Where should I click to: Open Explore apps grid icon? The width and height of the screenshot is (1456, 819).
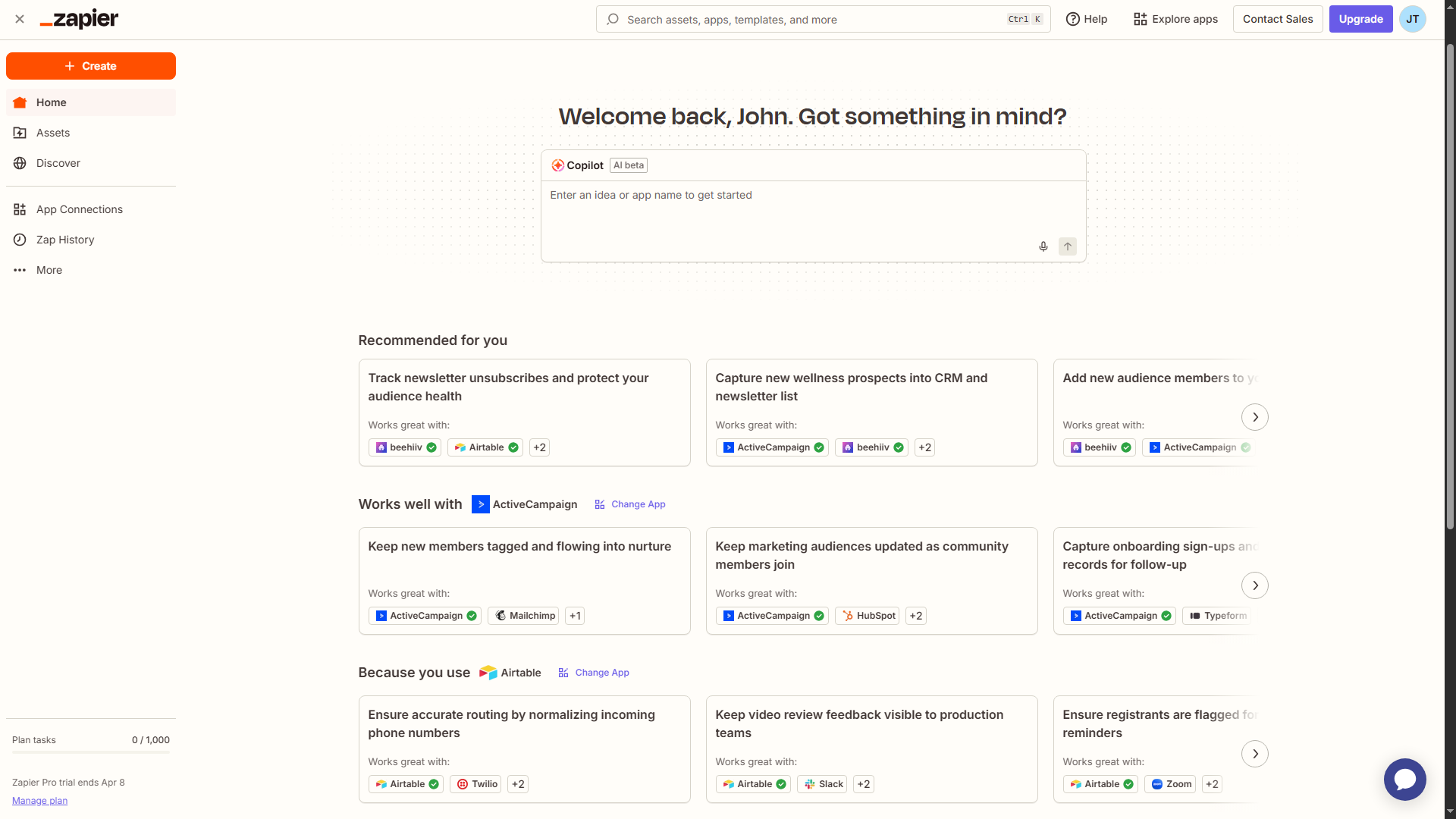click(x=1140, y=19)
